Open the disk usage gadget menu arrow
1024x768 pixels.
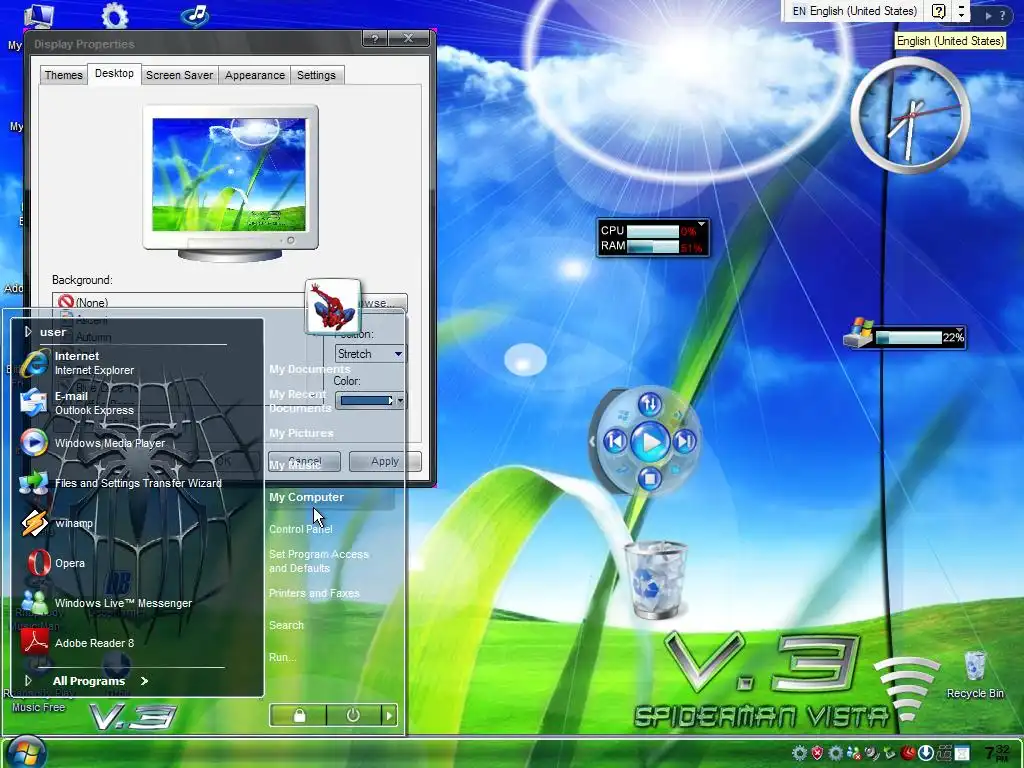(959, 330)
